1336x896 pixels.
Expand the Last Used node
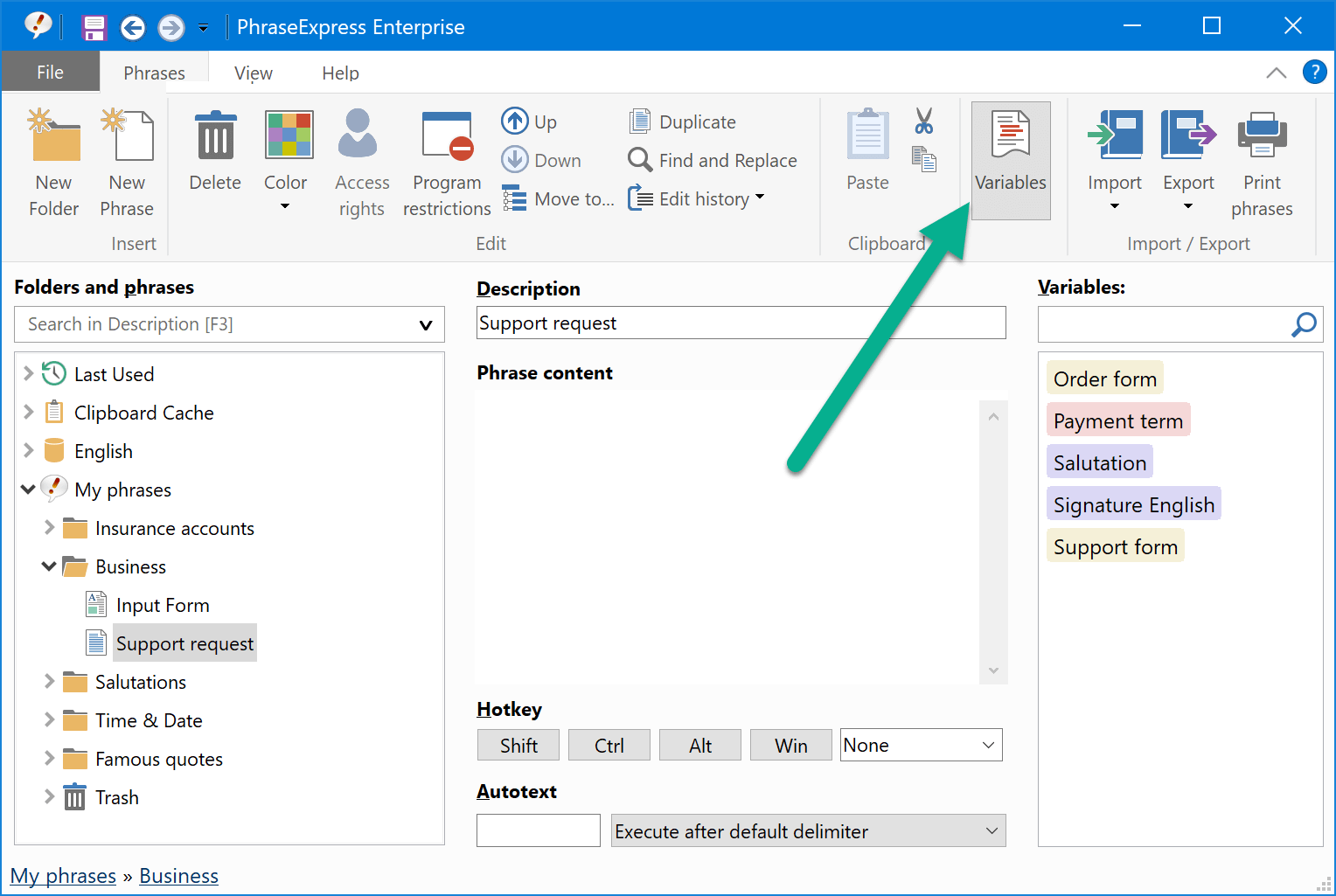[x=28, y=374]
